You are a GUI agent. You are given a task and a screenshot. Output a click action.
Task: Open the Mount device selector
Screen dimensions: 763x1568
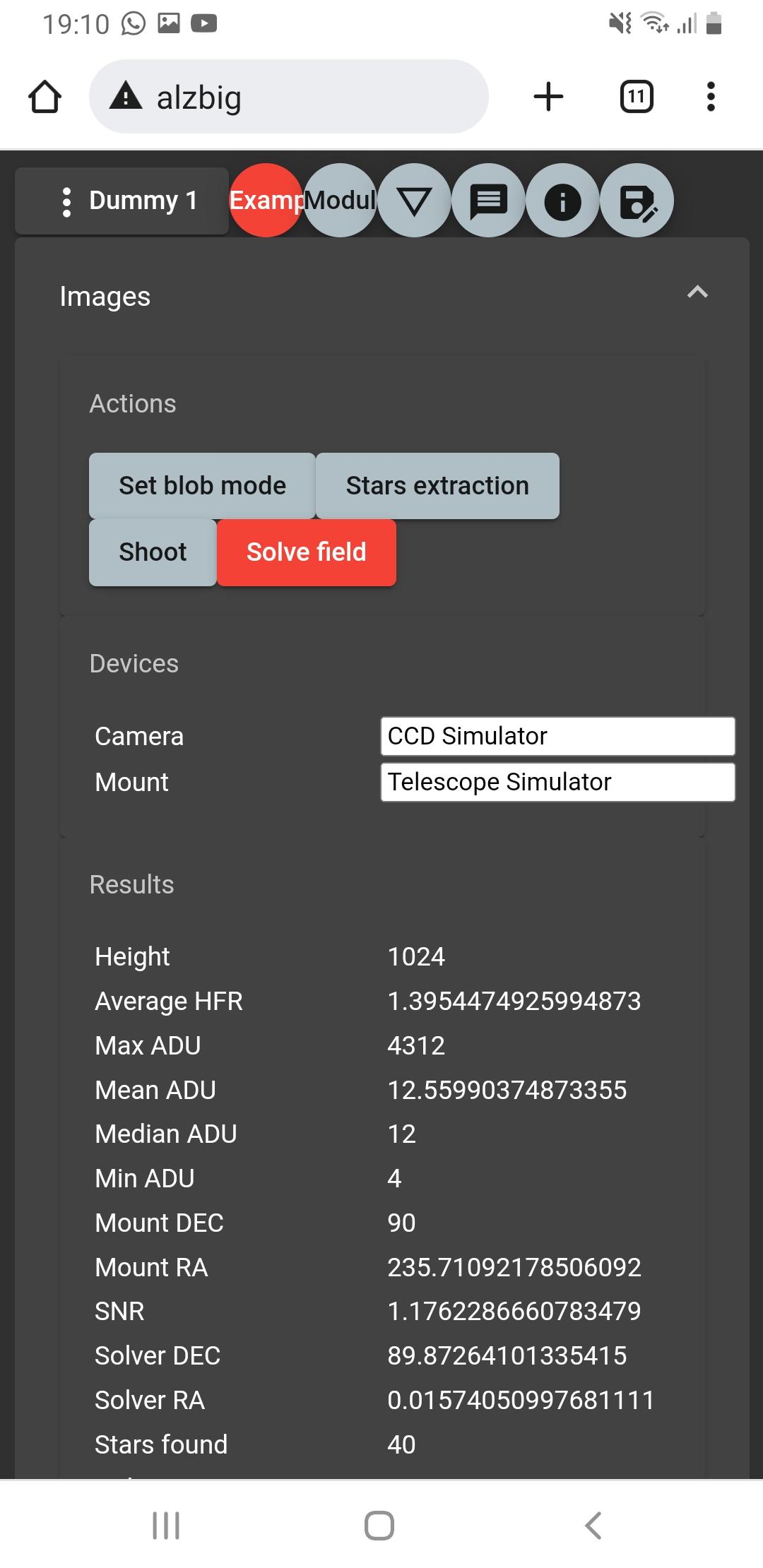click(x=557, y=782)
